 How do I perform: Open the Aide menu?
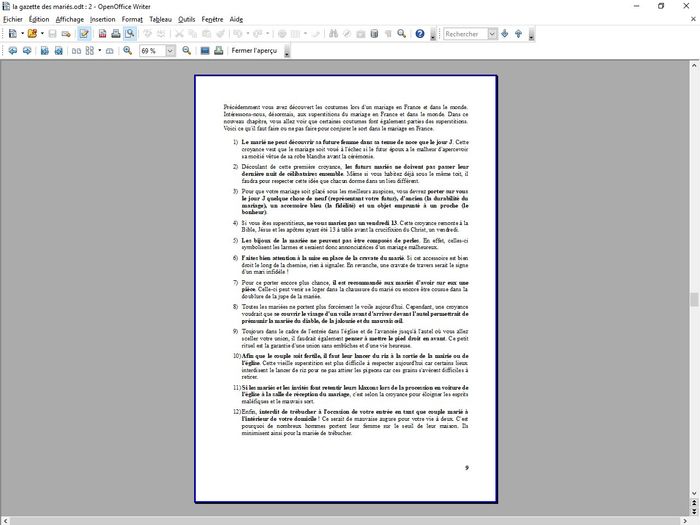click(x=236, y=19)
